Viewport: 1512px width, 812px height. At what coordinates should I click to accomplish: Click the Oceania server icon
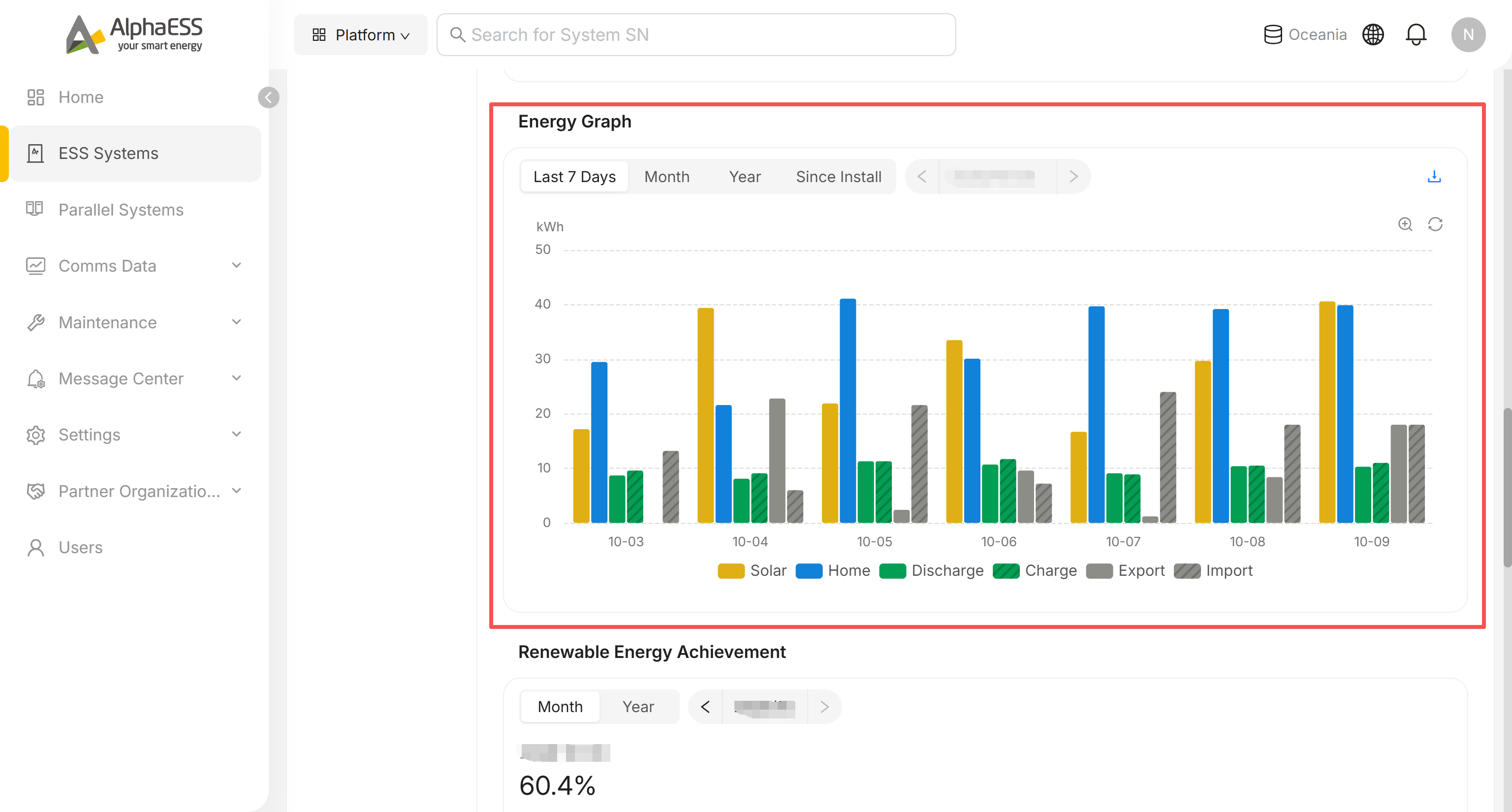coord(1272,34)
